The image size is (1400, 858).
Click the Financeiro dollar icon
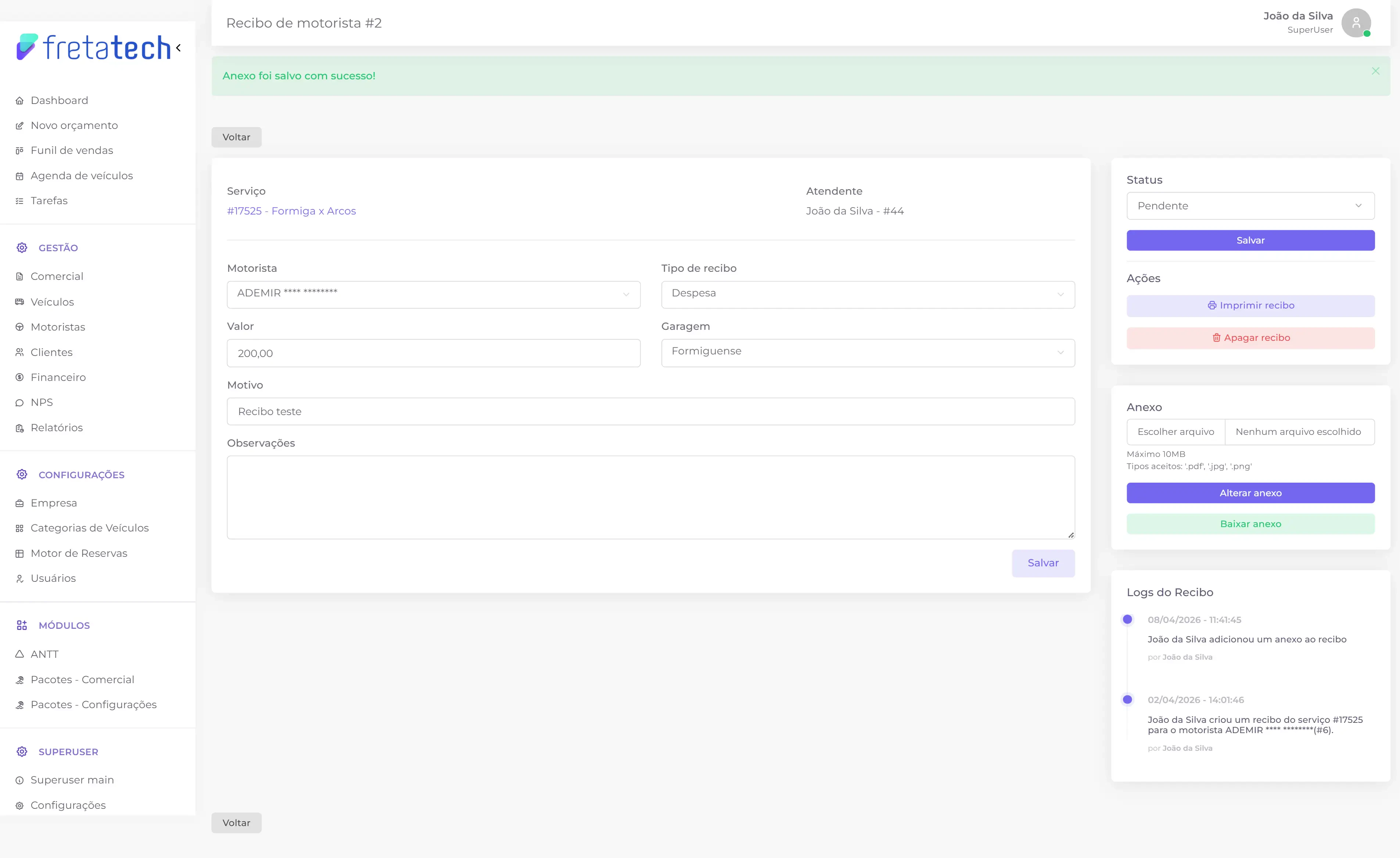click(19, 377)
